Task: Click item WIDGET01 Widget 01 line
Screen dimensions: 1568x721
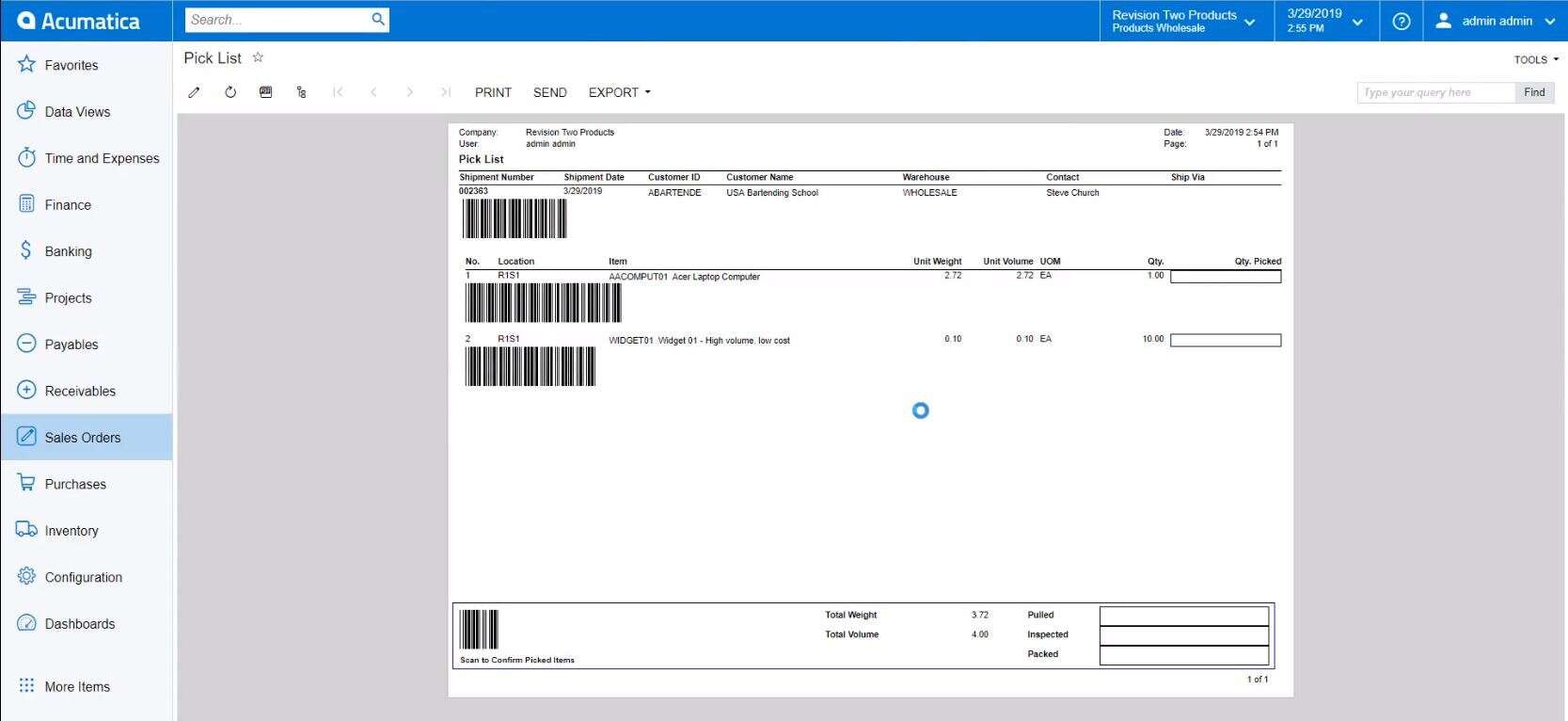Action: tap(699, 341)
